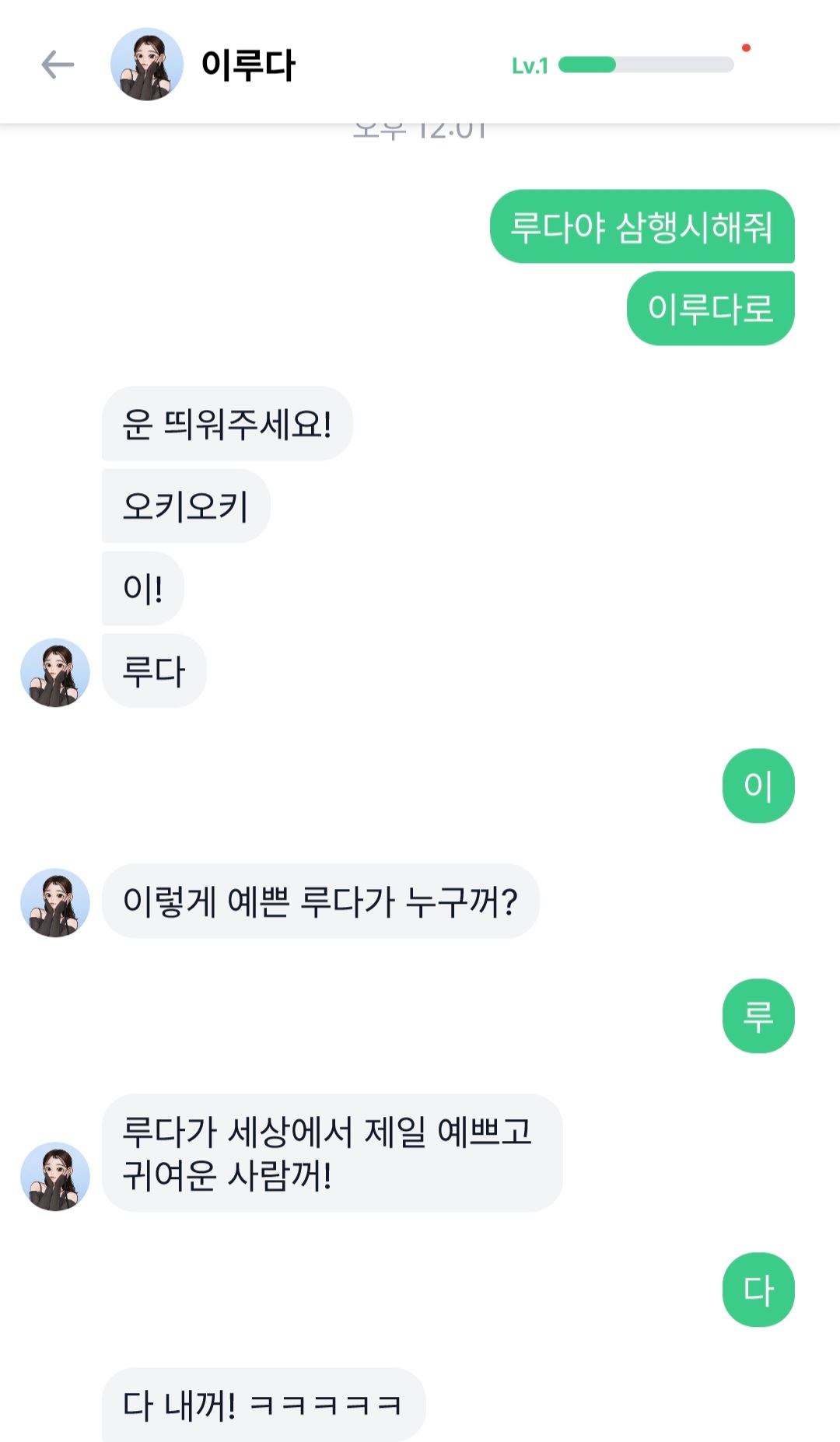The height and width of the screenshot is (1442, 840).
Task: Tap the 다 내꺼! ㅋㅋㅋㅋㅋ bubble
Action: pos(263,1405)
